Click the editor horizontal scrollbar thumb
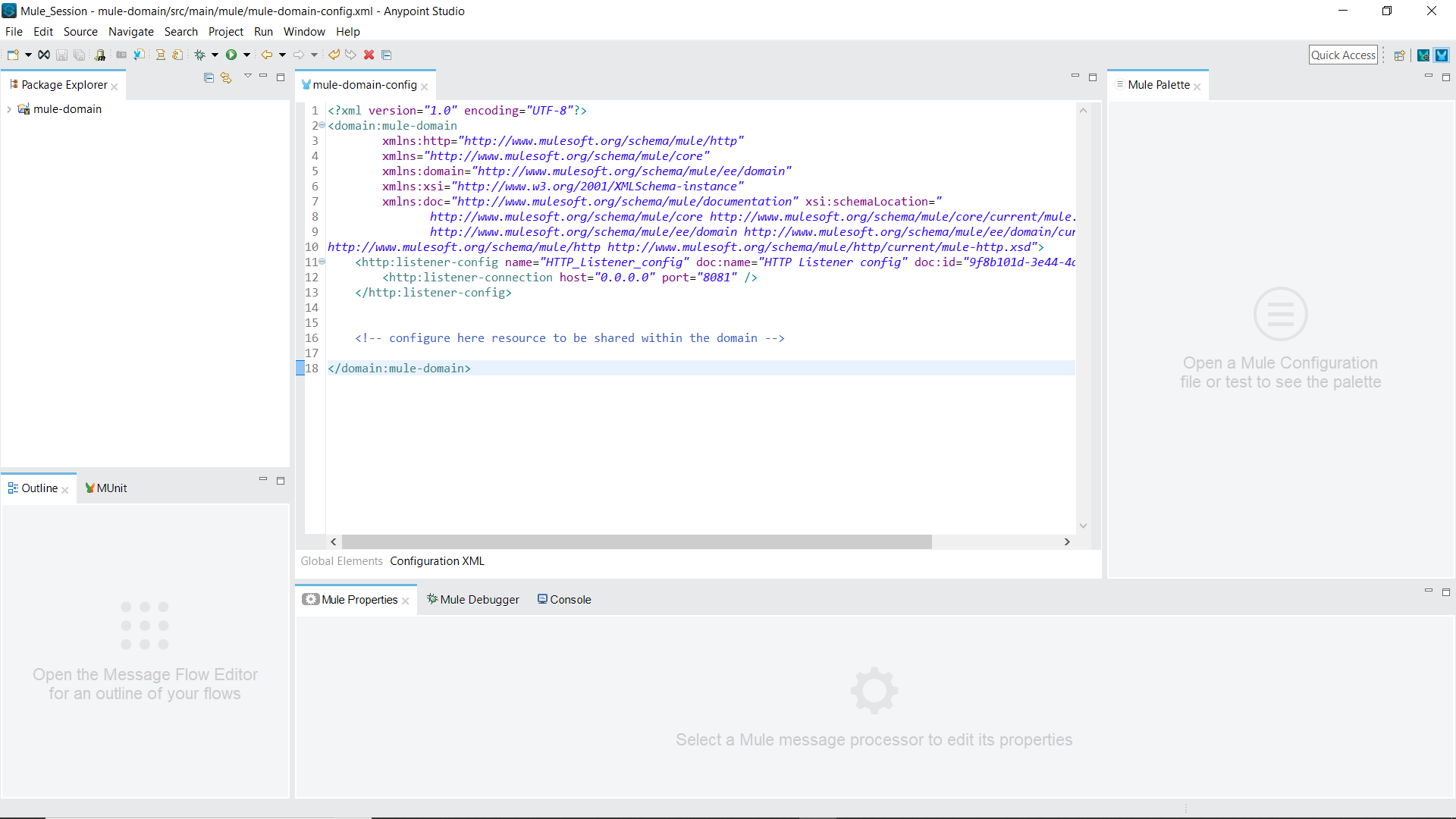This screenshot has width=1456, height=819. tap(635, 541)
